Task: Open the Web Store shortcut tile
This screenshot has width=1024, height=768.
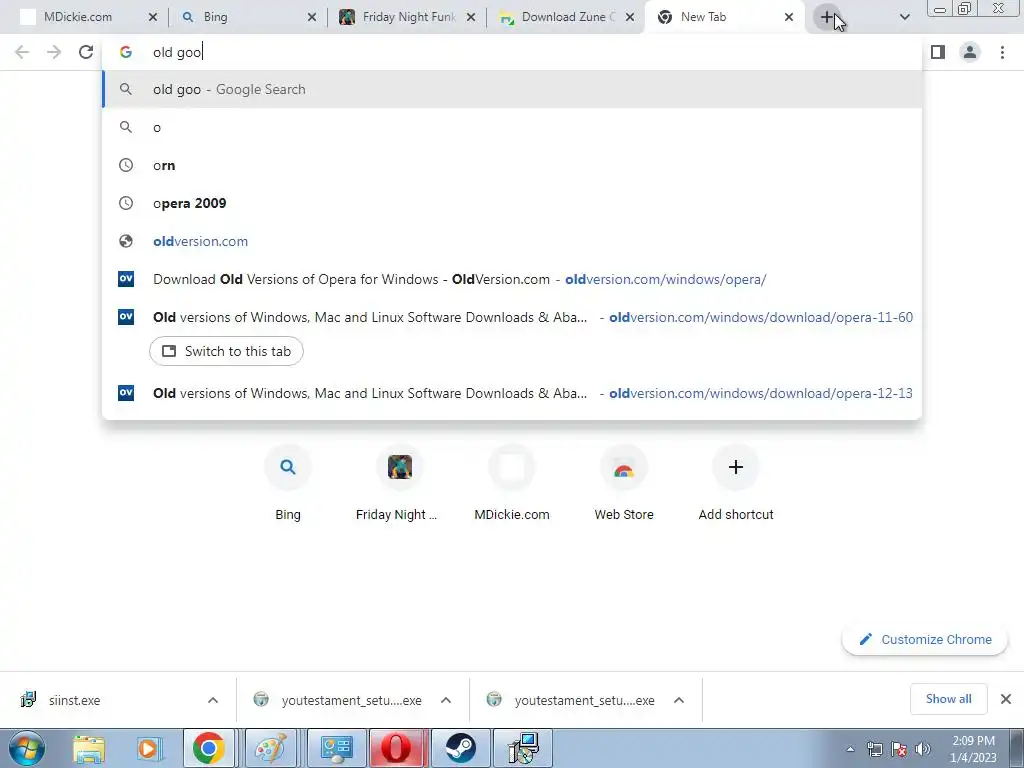Action: (624, 484)
